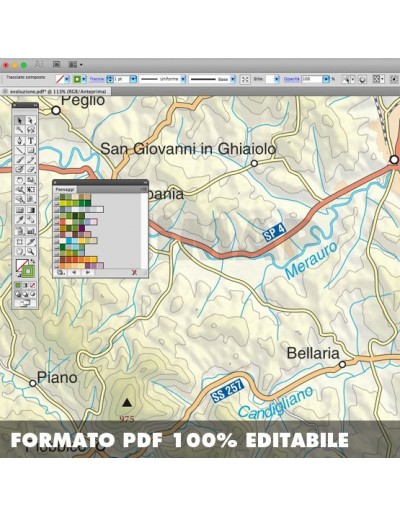This screenshot has height=517, width=400.
Task: Load previous swatch library
Action: click(x=74, y=272)
